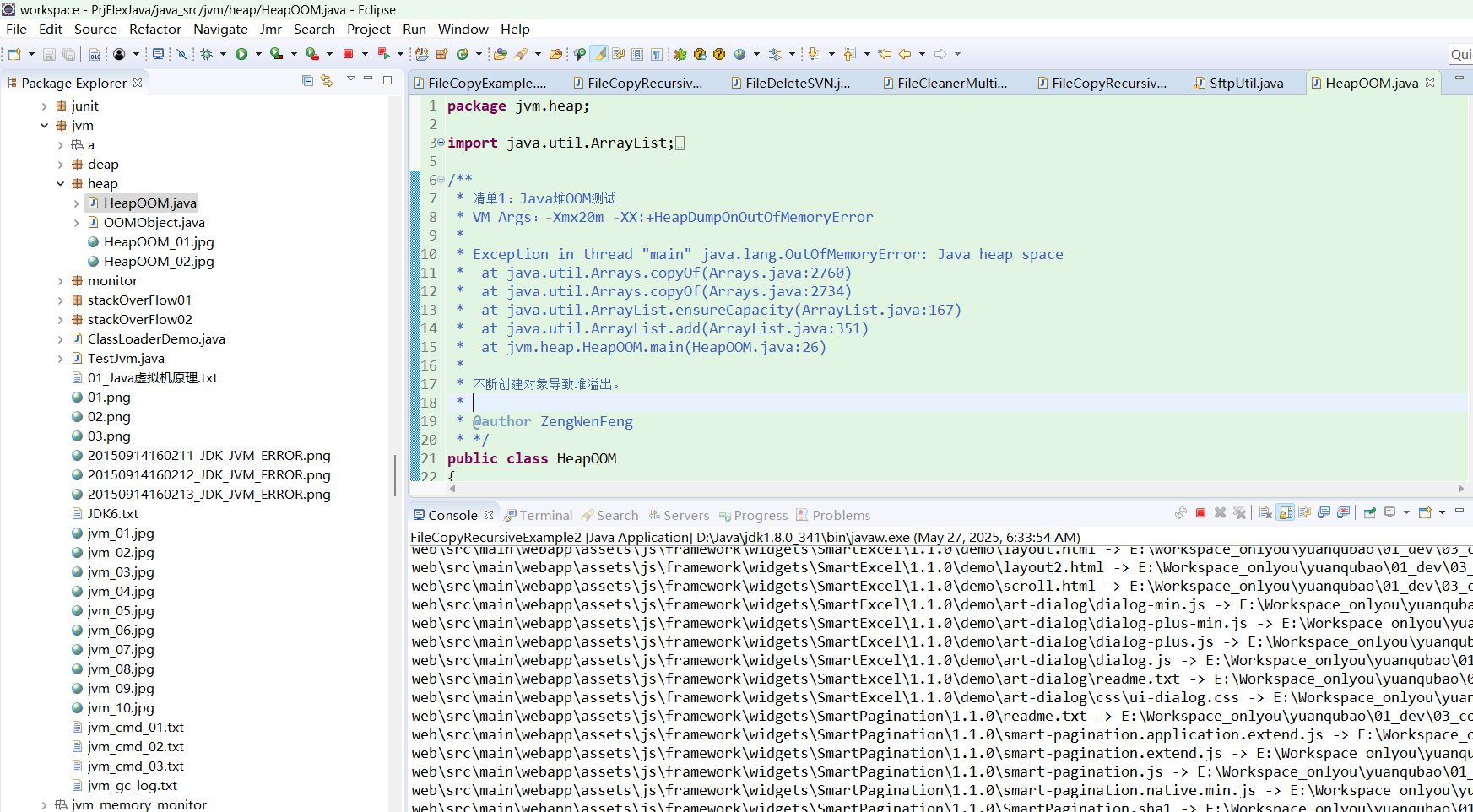Maximize the Package Explorer view
The width and height of the screenshot is (1473, 812).
[x=387, y=79]
